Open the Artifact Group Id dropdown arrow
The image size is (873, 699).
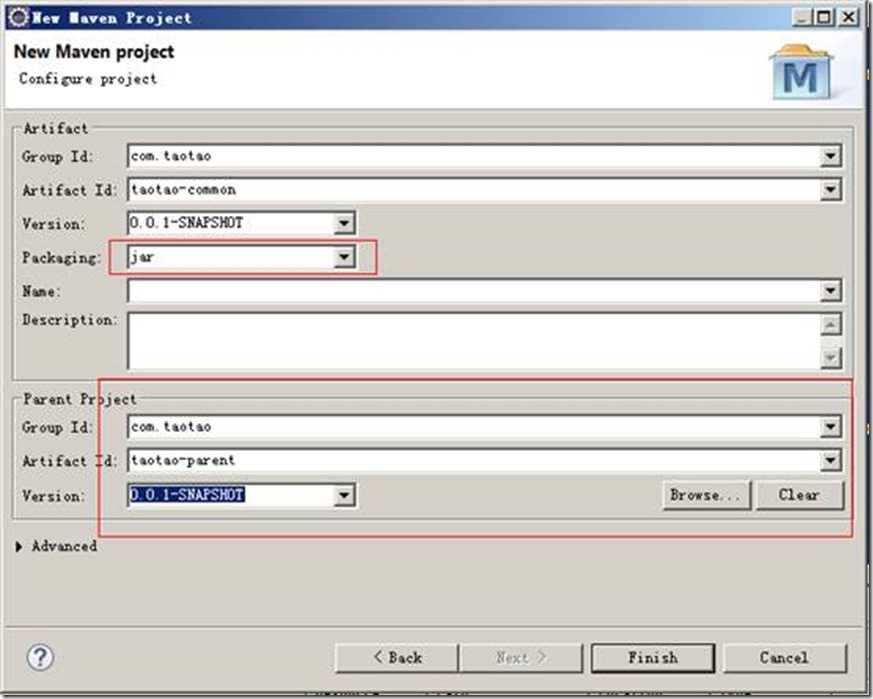tap(830, 156)
